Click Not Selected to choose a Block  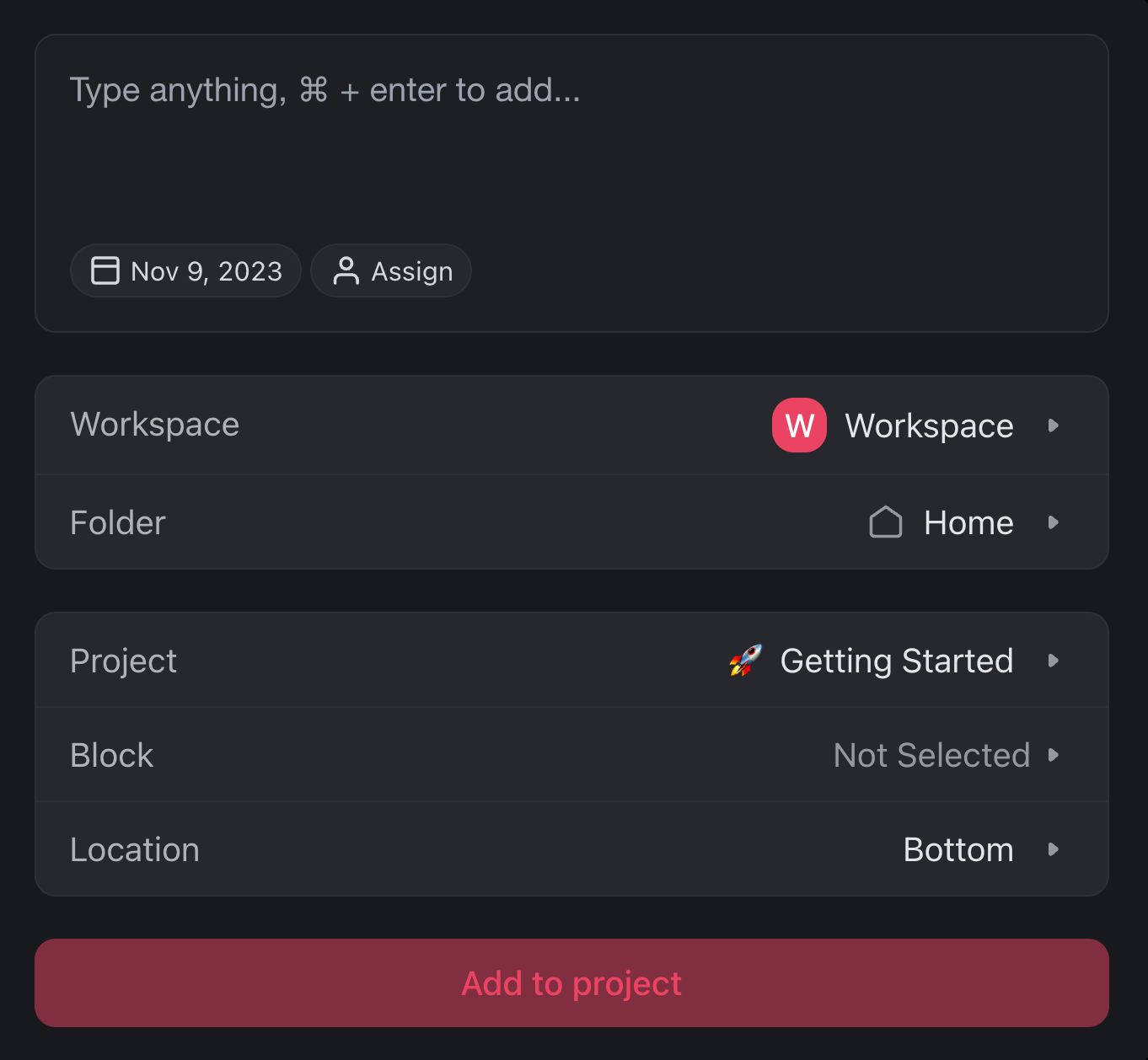click(931, 755)
